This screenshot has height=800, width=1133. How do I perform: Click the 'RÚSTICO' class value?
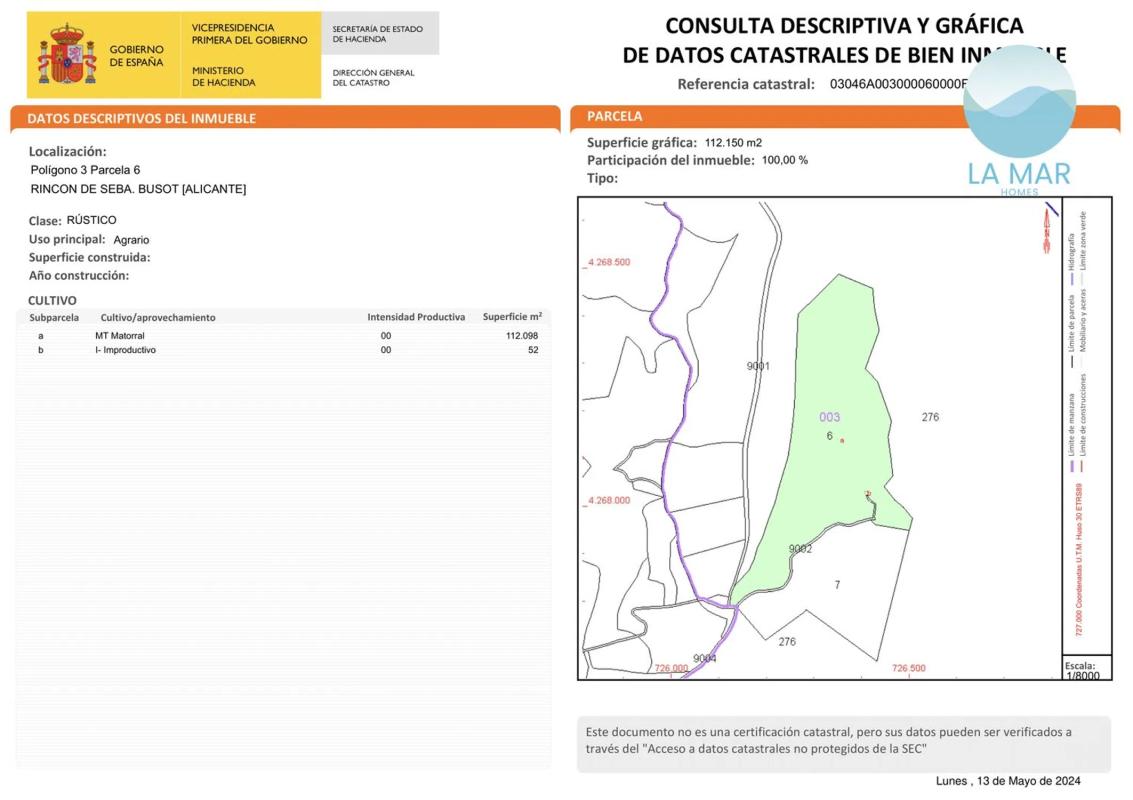(x=91, y=220)
